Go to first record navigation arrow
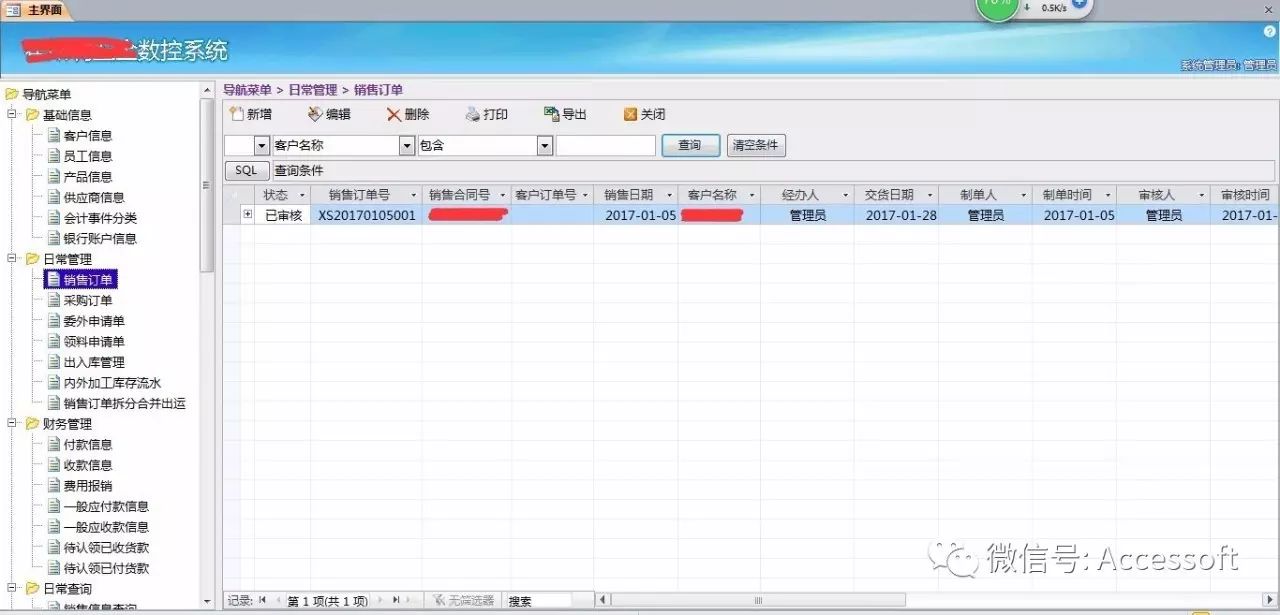This screenshot has width=1280, height=615. 263,600
